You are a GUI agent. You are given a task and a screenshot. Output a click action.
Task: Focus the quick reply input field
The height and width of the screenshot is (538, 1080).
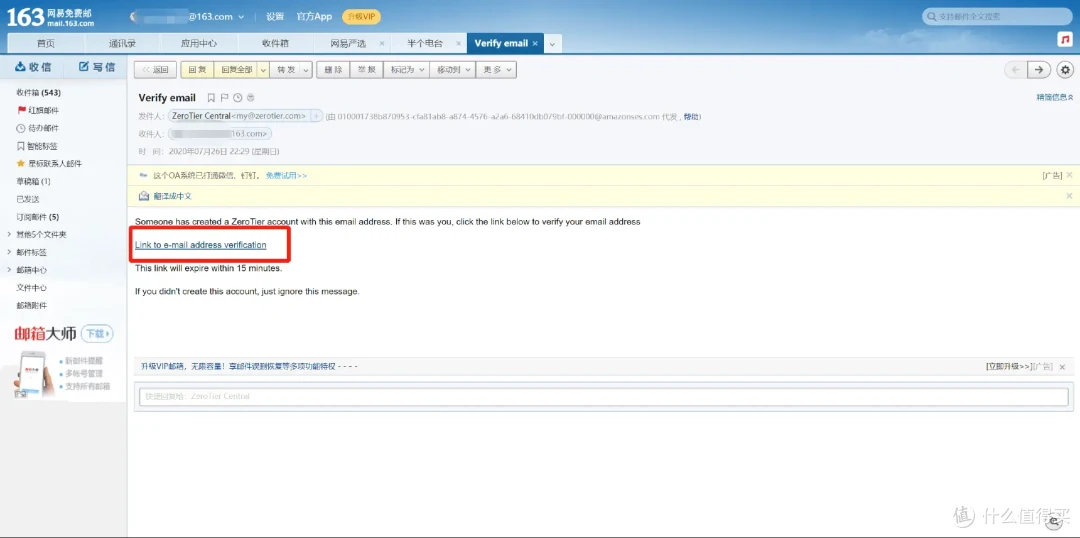click(603, 397)
